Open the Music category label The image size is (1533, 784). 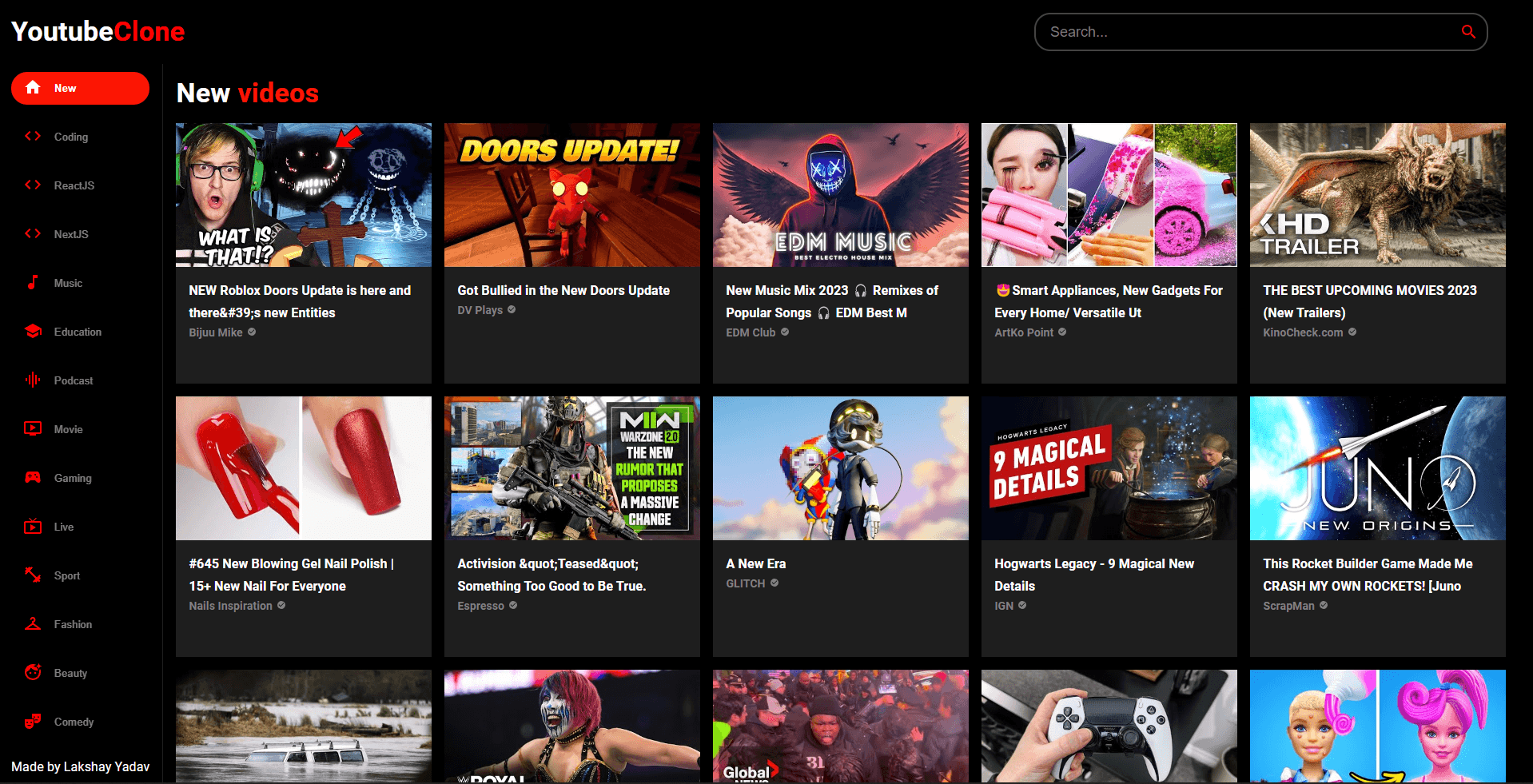click(x=68, y=283)
